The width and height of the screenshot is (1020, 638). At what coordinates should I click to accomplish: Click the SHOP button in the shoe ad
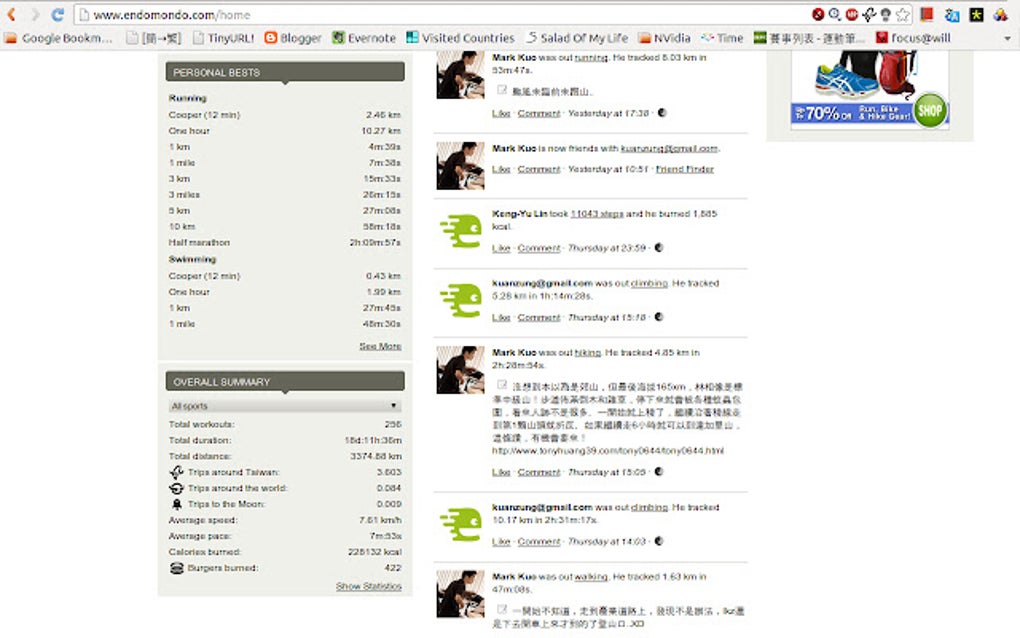pyautogui.click(x=929, y=113)
